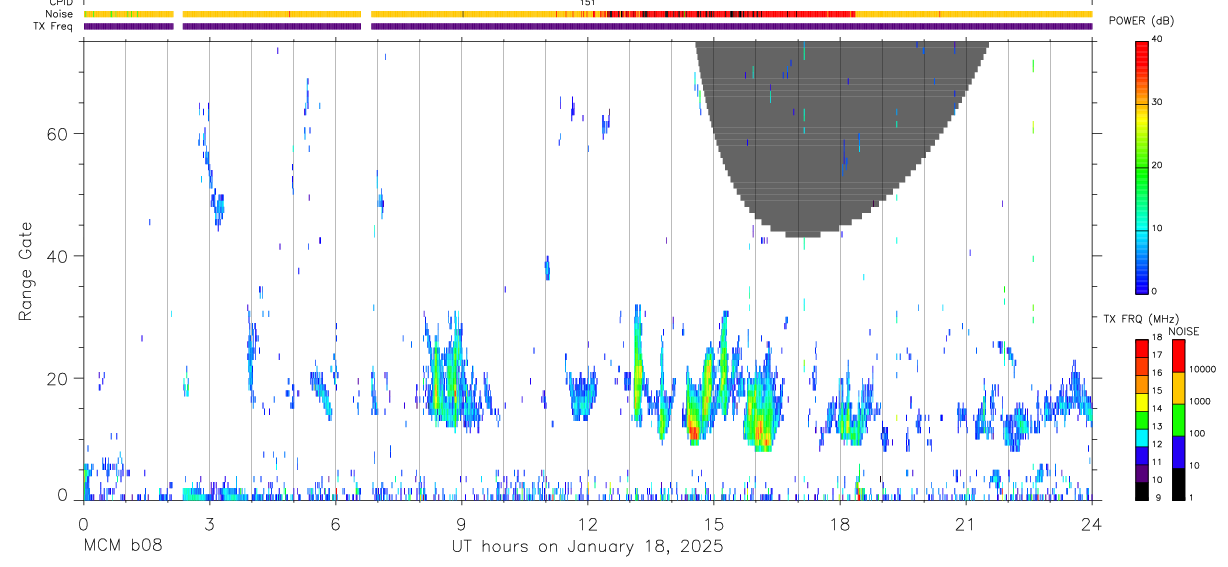Click hour 3 on the UT axis
This screenshot has height=567, width=1228.
pyautogui.click(x=209, y=522)
